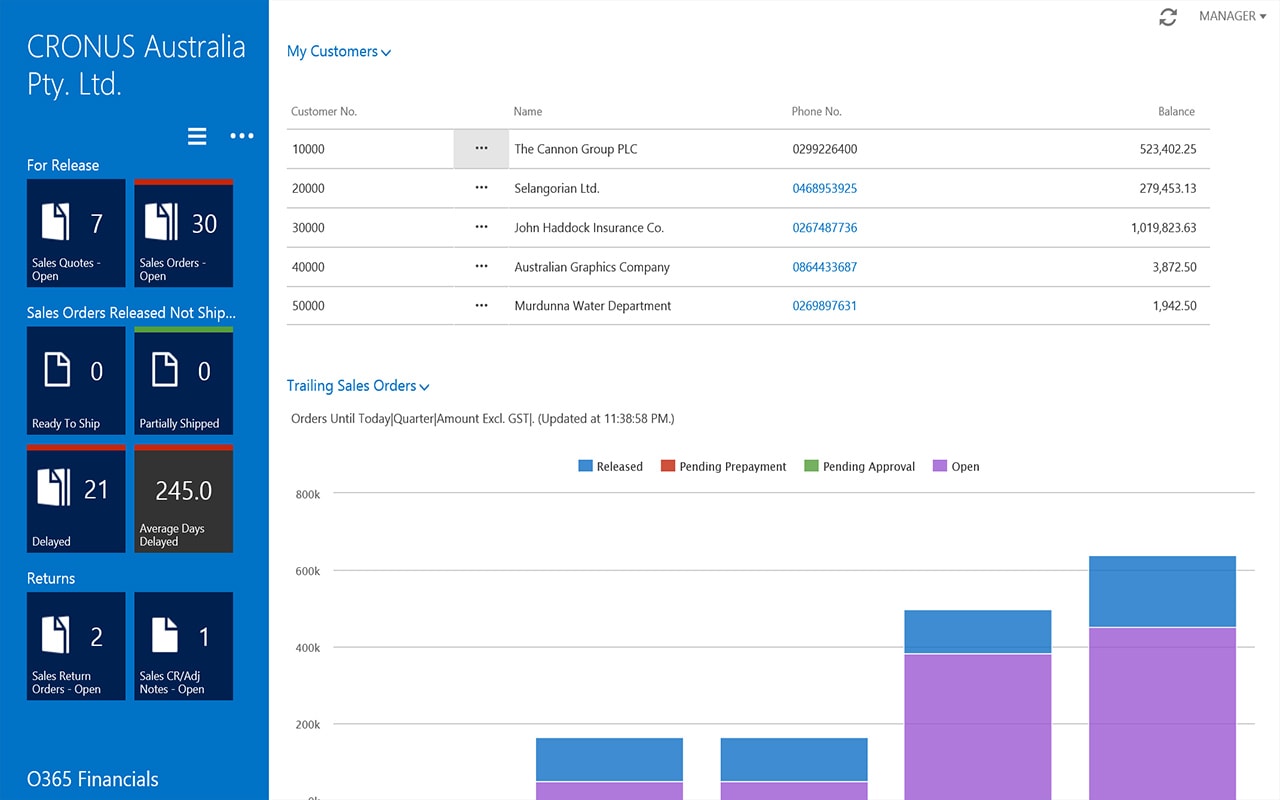Viewport: 1280px width, 800px height.
Task: Click the balance 1,019,823.63
Action: [1164, 228]
